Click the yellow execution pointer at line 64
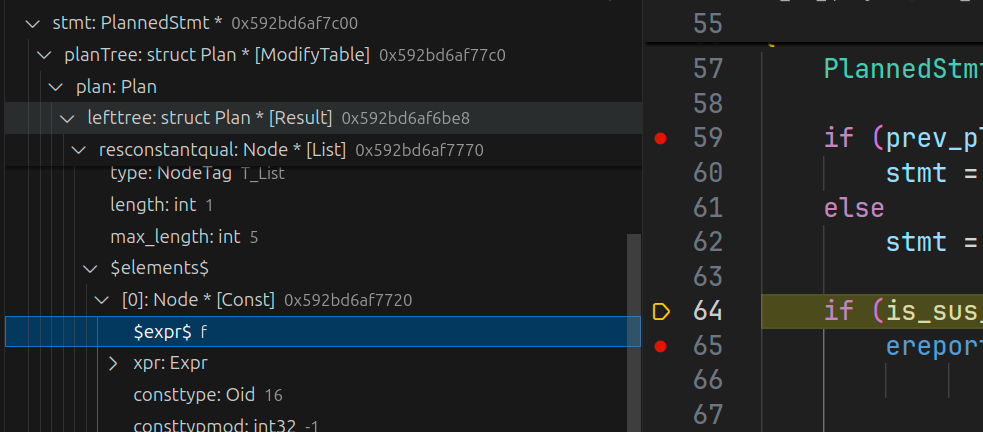 (660, 312)
